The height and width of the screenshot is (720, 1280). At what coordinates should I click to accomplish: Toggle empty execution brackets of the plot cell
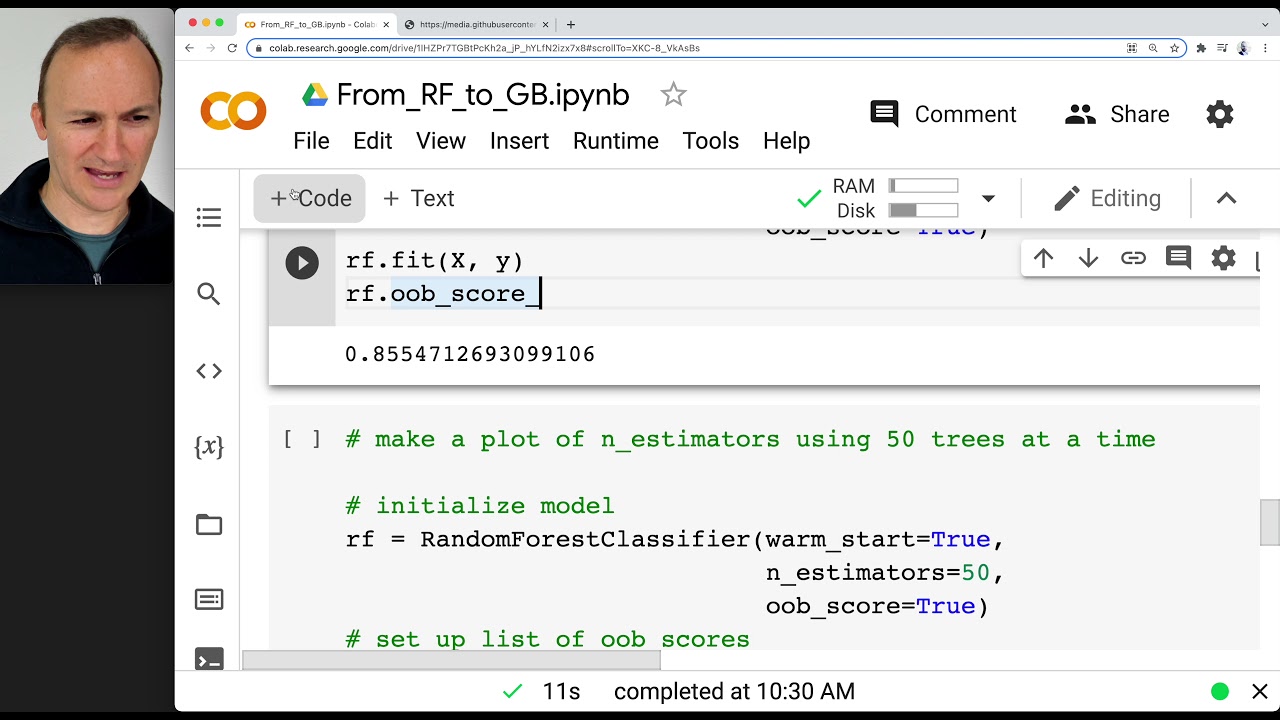pos(302,439)
